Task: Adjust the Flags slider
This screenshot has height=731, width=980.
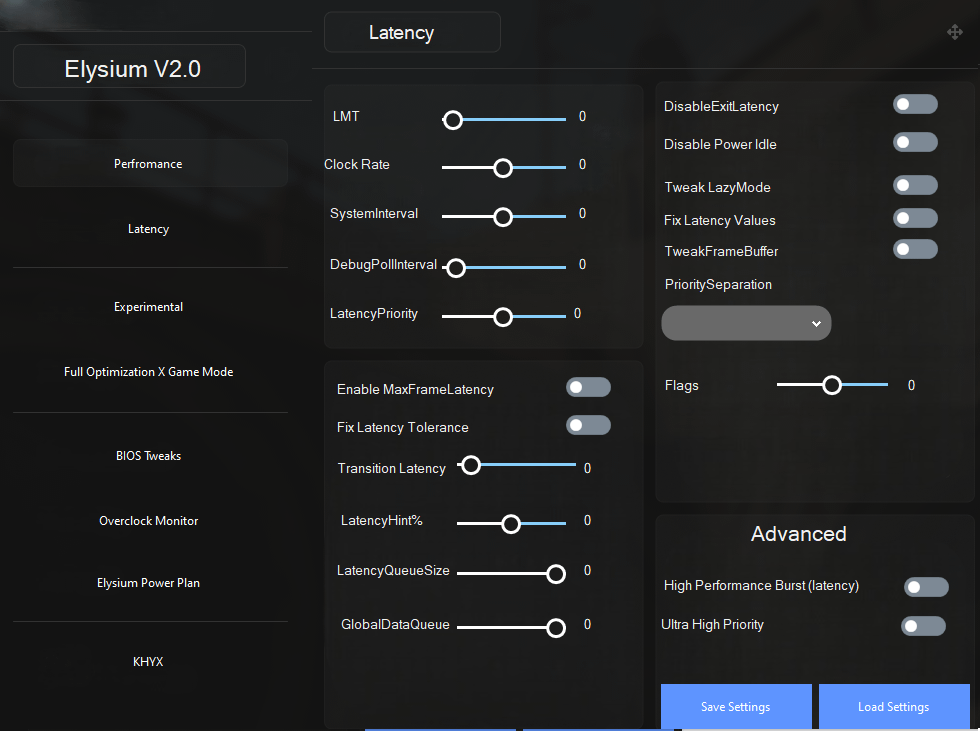Action: pyautogui.click(x=831, y=384)
